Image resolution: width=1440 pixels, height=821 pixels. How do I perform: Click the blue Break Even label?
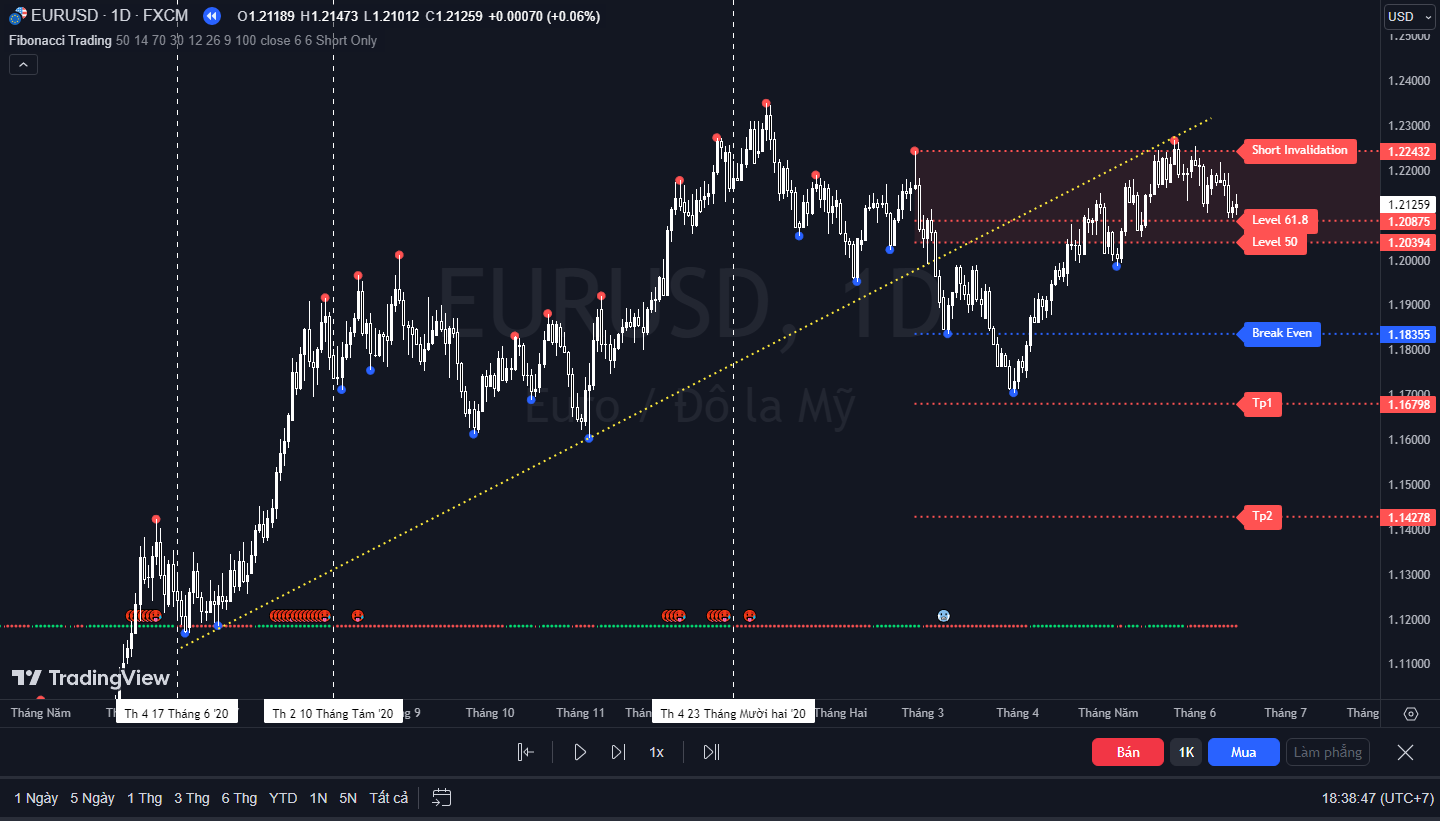pos(1281,333)
